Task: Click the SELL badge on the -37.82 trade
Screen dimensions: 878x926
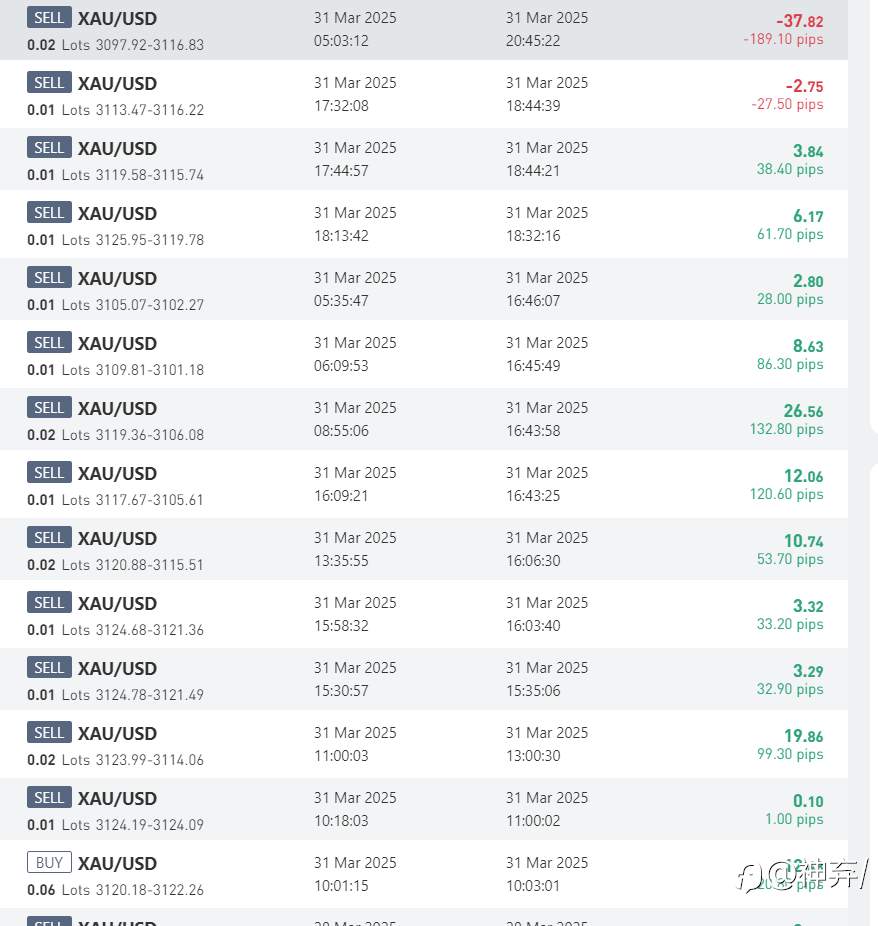Action: tap(49, 18)
